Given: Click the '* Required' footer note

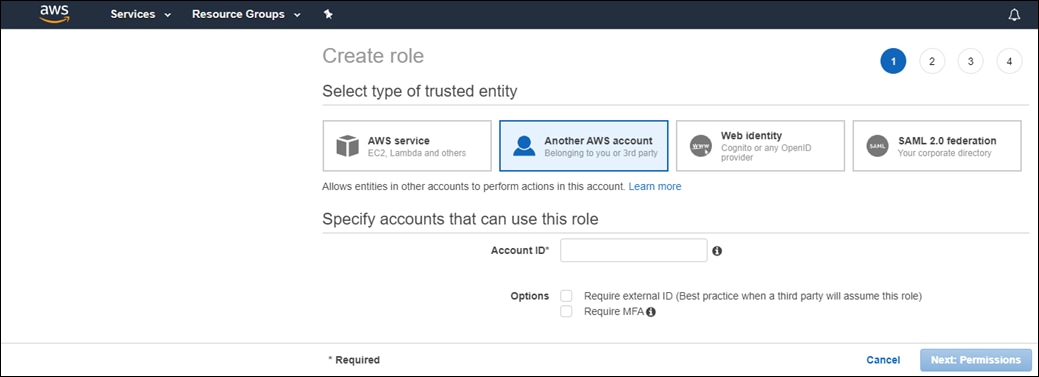Looking at the screenshot, I should pos(355,360).
